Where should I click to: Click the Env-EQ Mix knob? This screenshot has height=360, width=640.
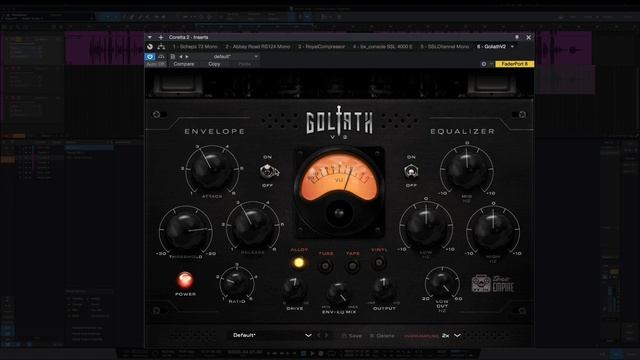339,293
